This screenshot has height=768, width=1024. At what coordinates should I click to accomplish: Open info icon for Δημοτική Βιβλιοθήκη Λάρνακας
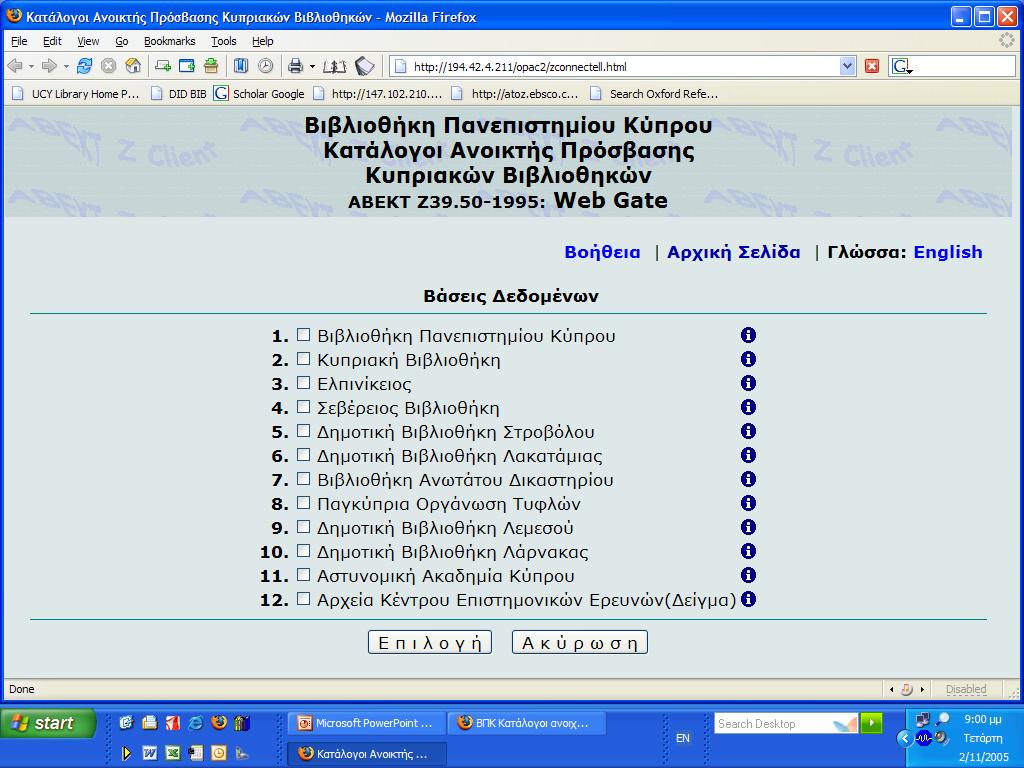748,551
